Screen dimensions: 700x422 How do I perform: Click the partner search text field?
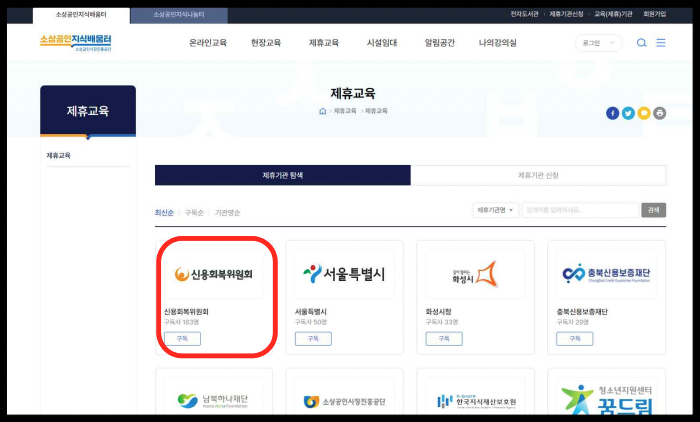(580, 210)
